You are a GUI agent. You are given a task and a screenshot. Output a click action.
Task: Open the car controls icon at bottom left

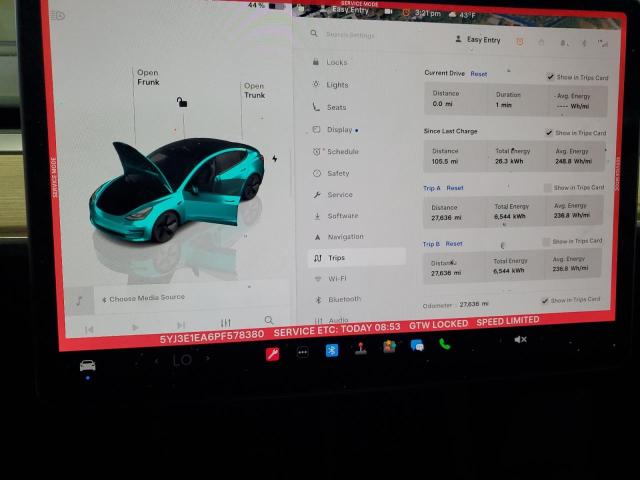click(88, 366)
